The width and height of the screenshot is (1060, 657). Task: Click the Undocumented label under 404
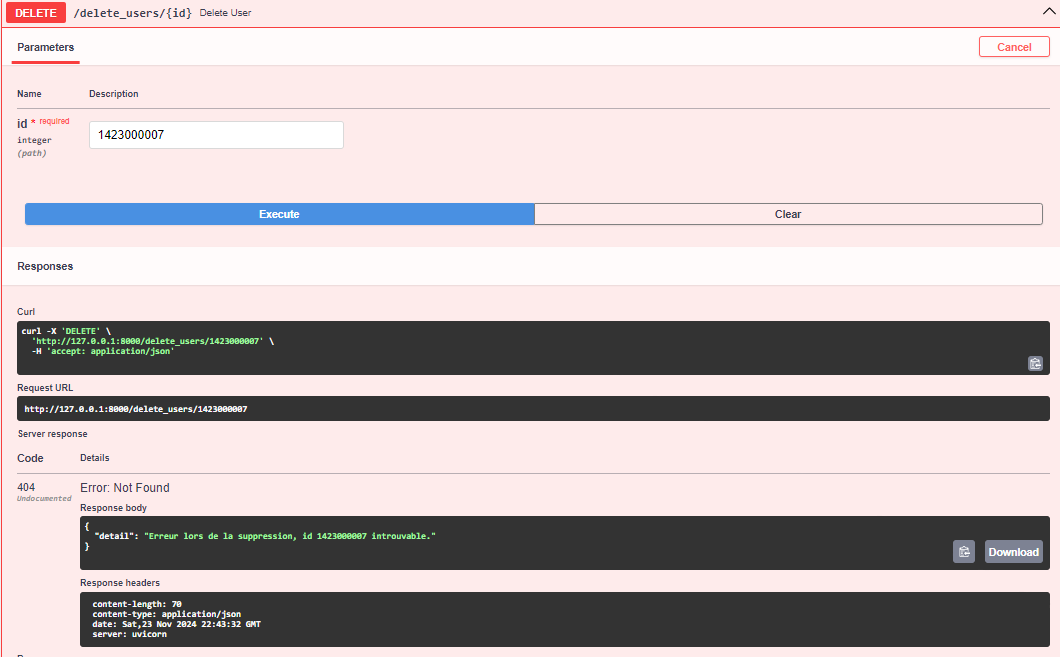coord(44,496)
